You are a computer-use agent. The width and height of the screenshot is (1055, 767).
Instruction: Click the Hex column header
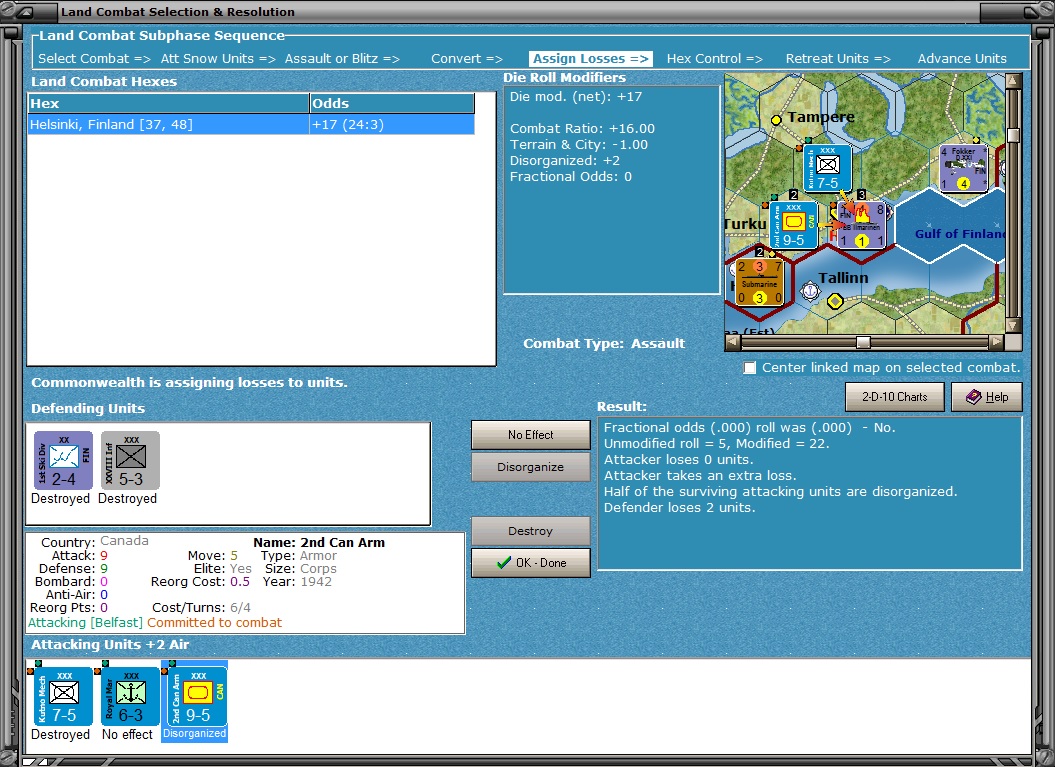coord(168,103)
